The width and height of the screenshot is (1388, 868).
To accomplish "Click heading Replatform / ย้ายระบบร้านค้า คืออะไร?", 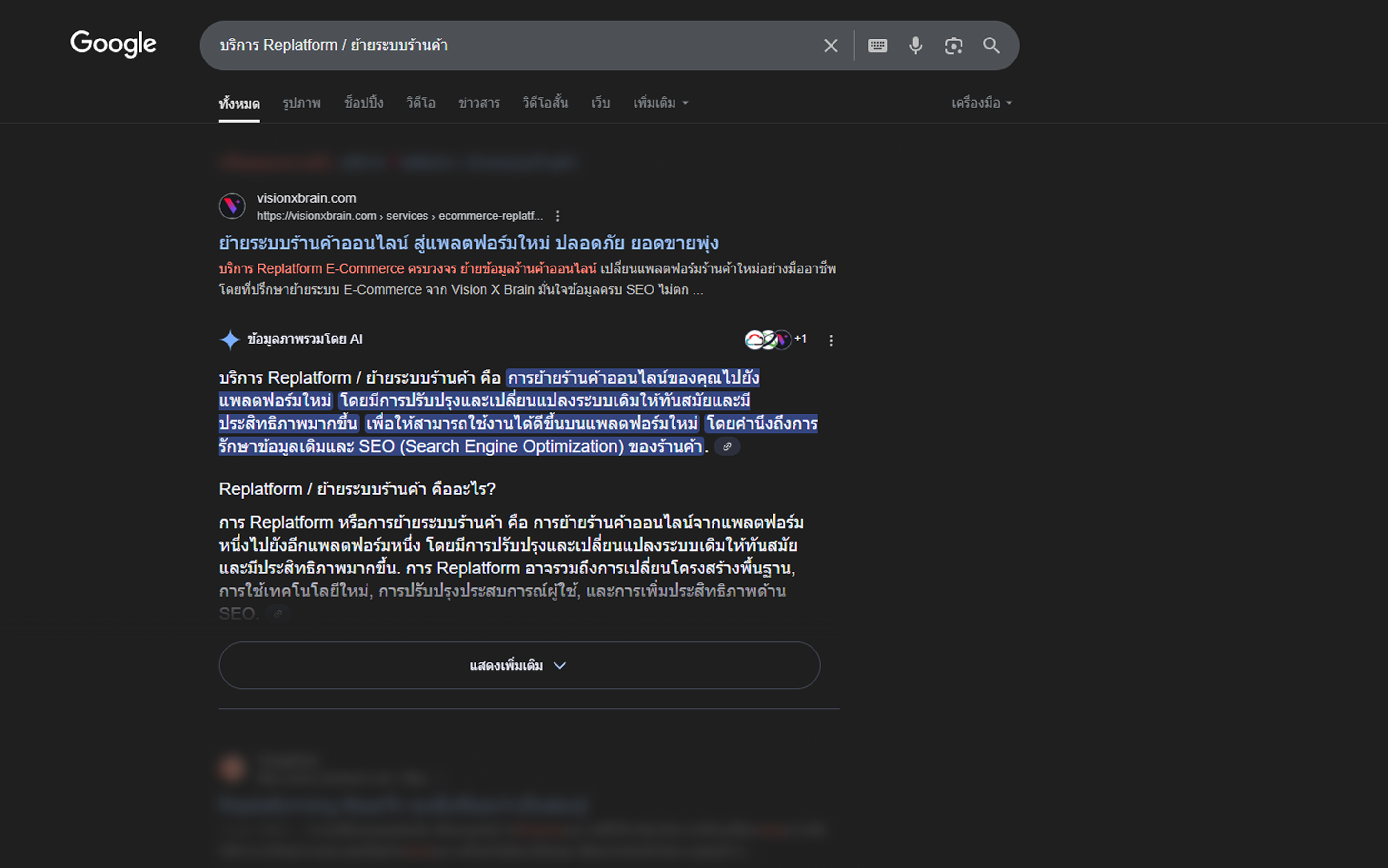I will click(x=357, y=489).
